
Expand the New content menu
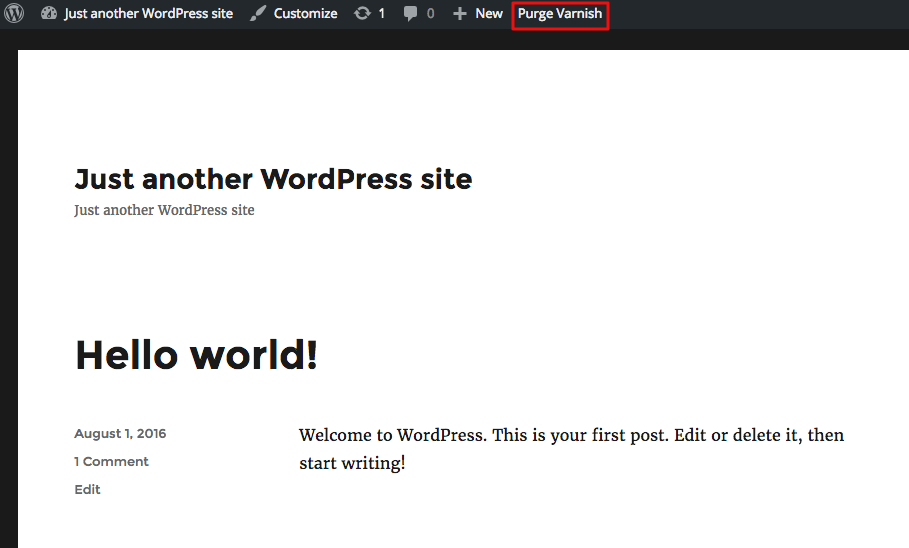pos(489,14)
